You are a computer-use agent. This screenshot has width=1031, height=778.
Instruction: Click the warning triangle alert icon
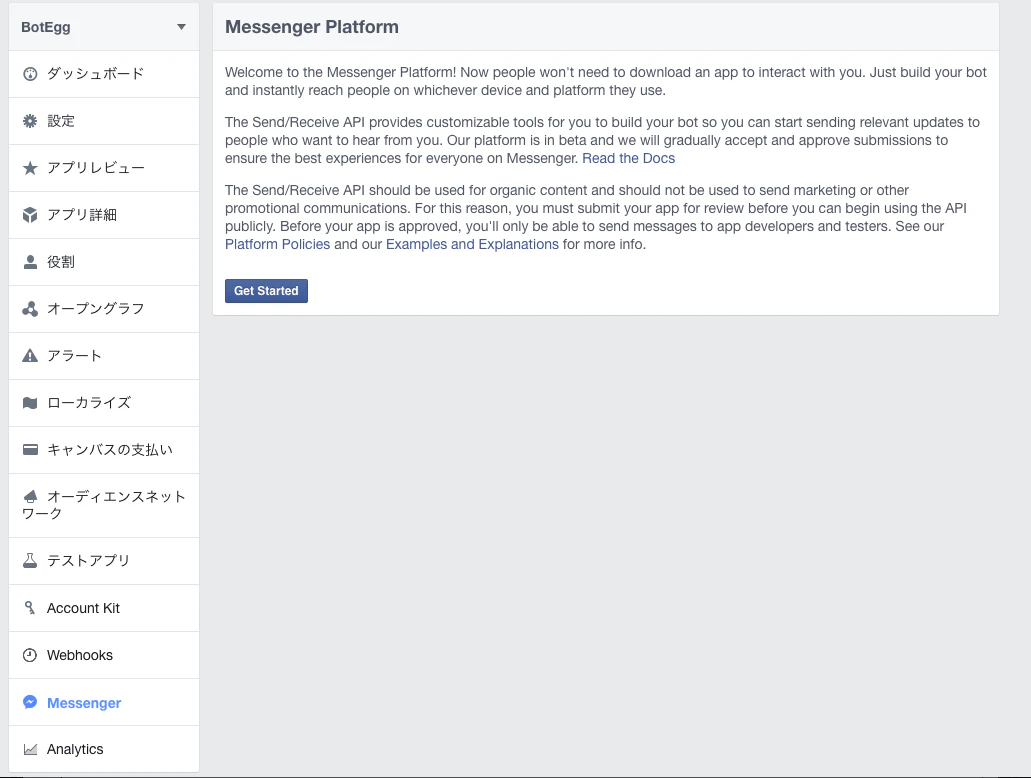pyautogui.click(x=30, y=356)
